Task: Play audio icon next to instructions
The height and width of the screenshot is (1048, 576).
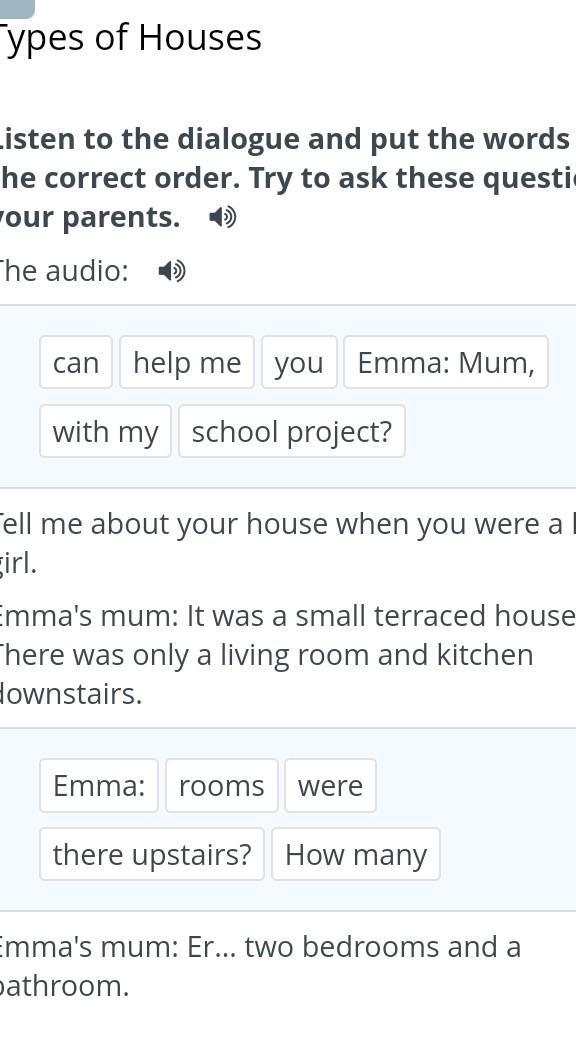Action: (223, 217)
